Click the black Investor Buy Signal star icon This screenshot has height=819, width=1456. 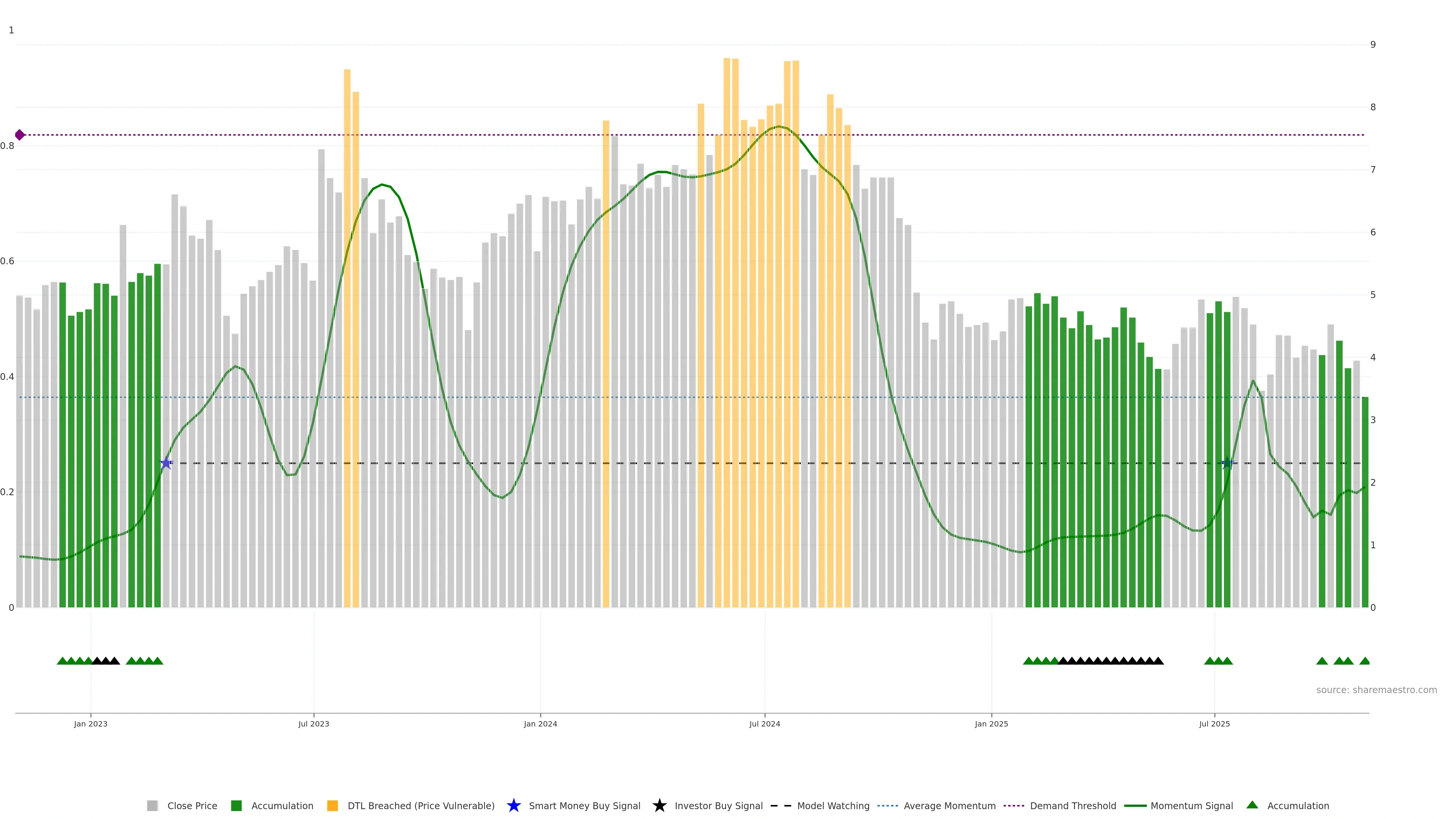tap(659, 805)
